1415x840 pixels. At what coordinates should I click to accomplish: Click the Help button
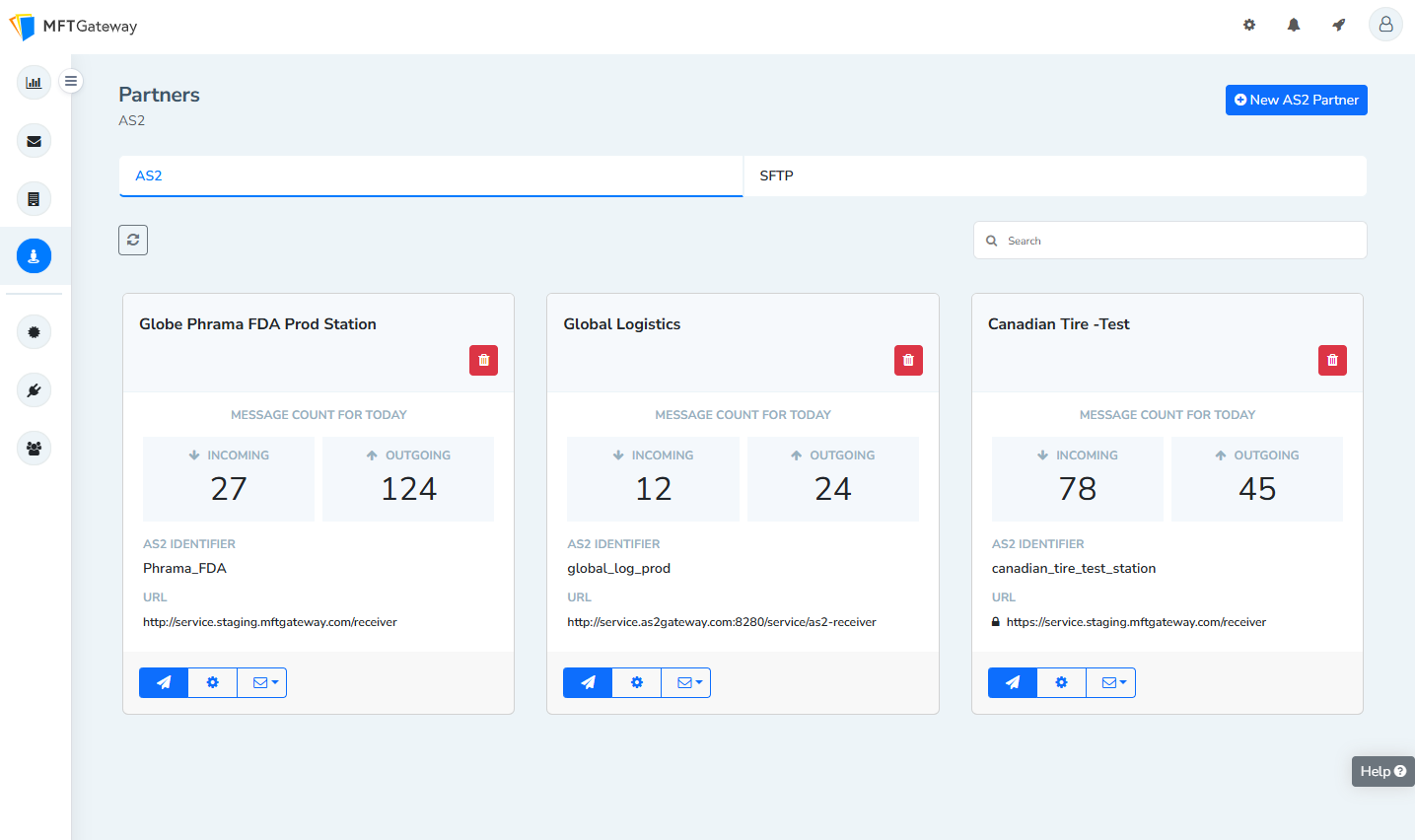pyautogui.click(x=1382, y=771)
